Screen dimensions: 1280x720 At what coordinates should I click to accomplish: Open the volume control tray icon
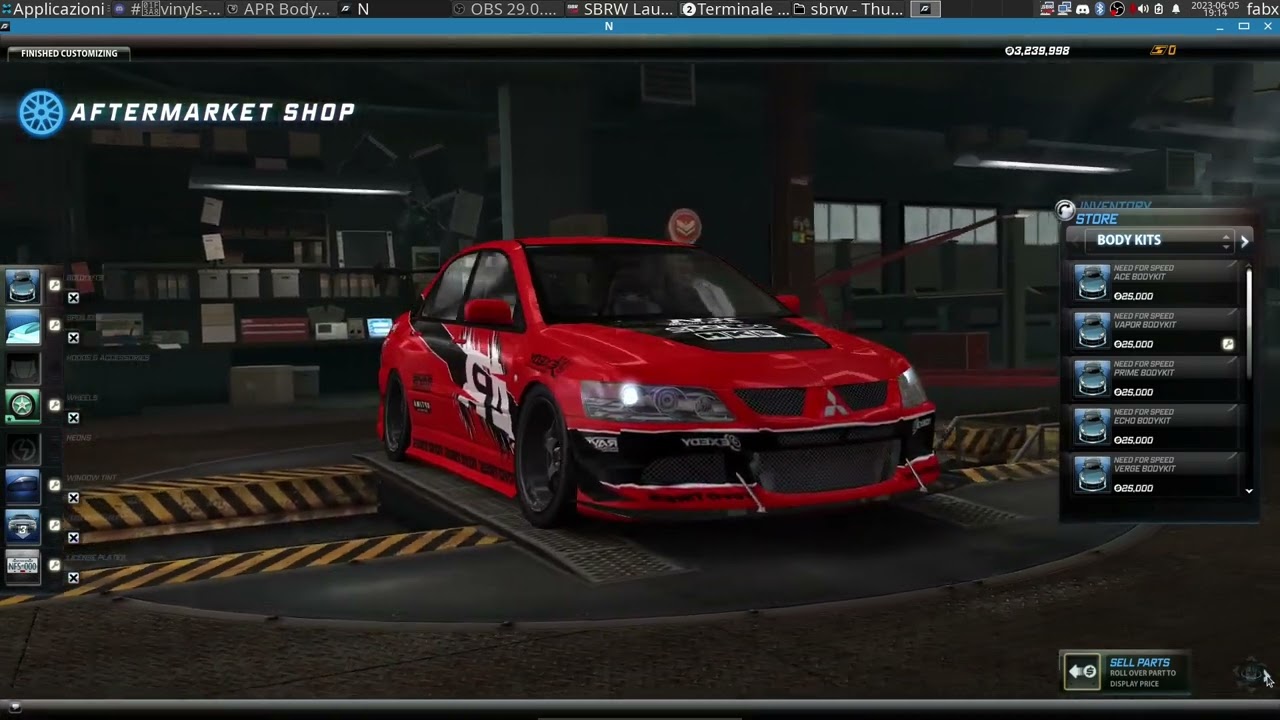(x=1143, y=9)
